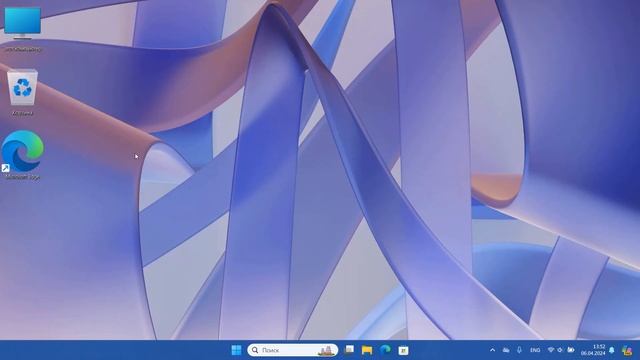
Task: Open Task View from the taskbar
Action: [349, 350]
